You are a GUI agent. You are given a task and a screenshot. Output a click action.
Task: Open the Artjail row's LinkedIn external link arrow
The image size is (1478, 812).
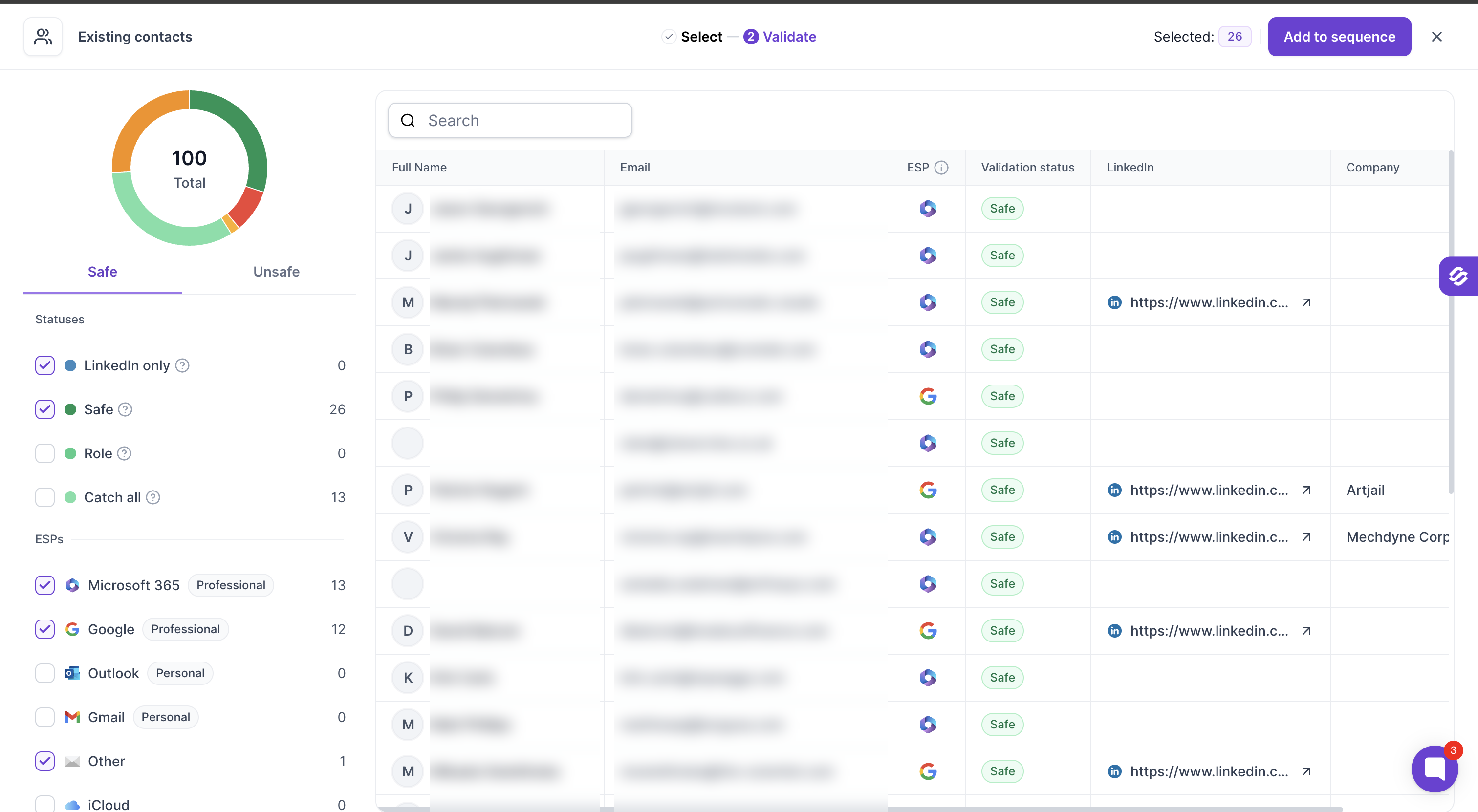pyautogui.click(x=1306, y=490)
